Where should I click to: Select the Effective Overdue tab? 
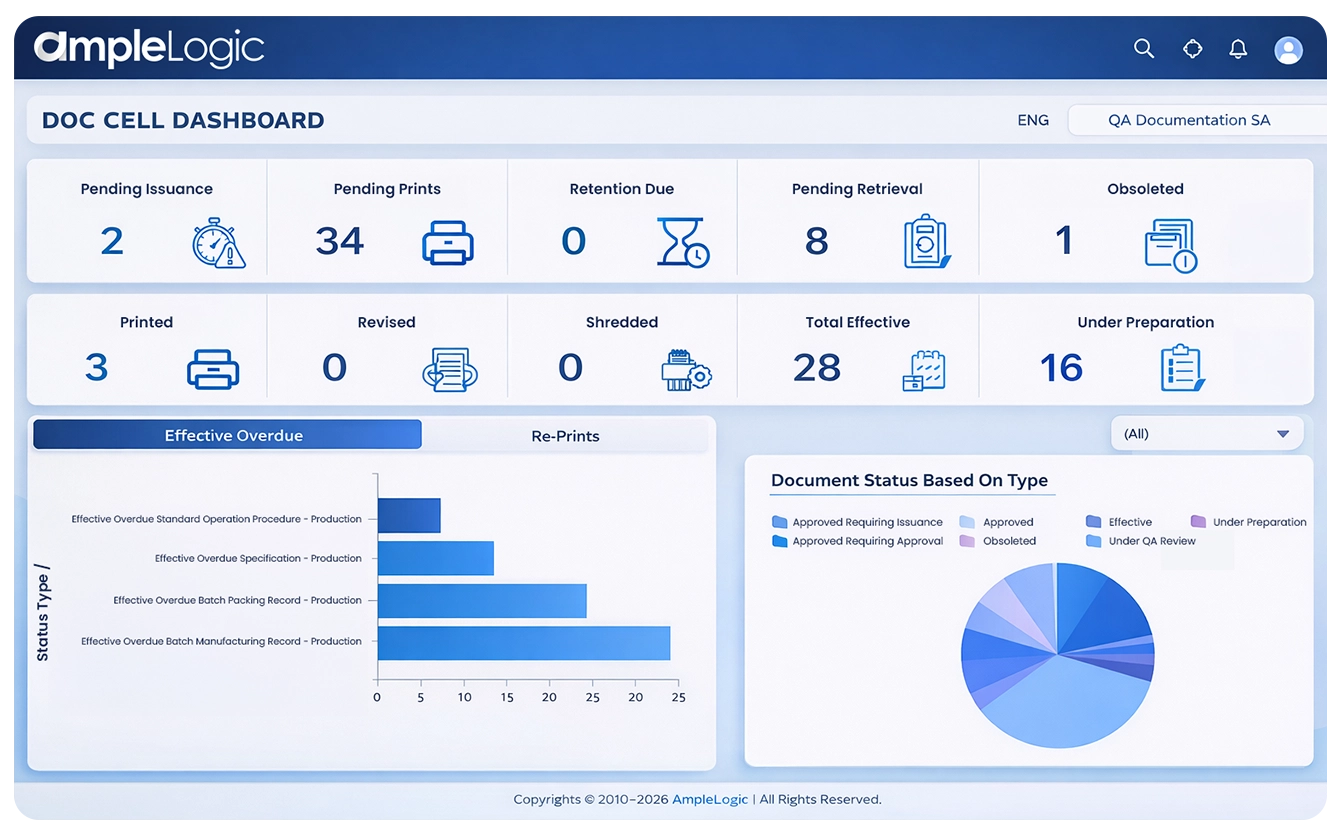[228, 435]
